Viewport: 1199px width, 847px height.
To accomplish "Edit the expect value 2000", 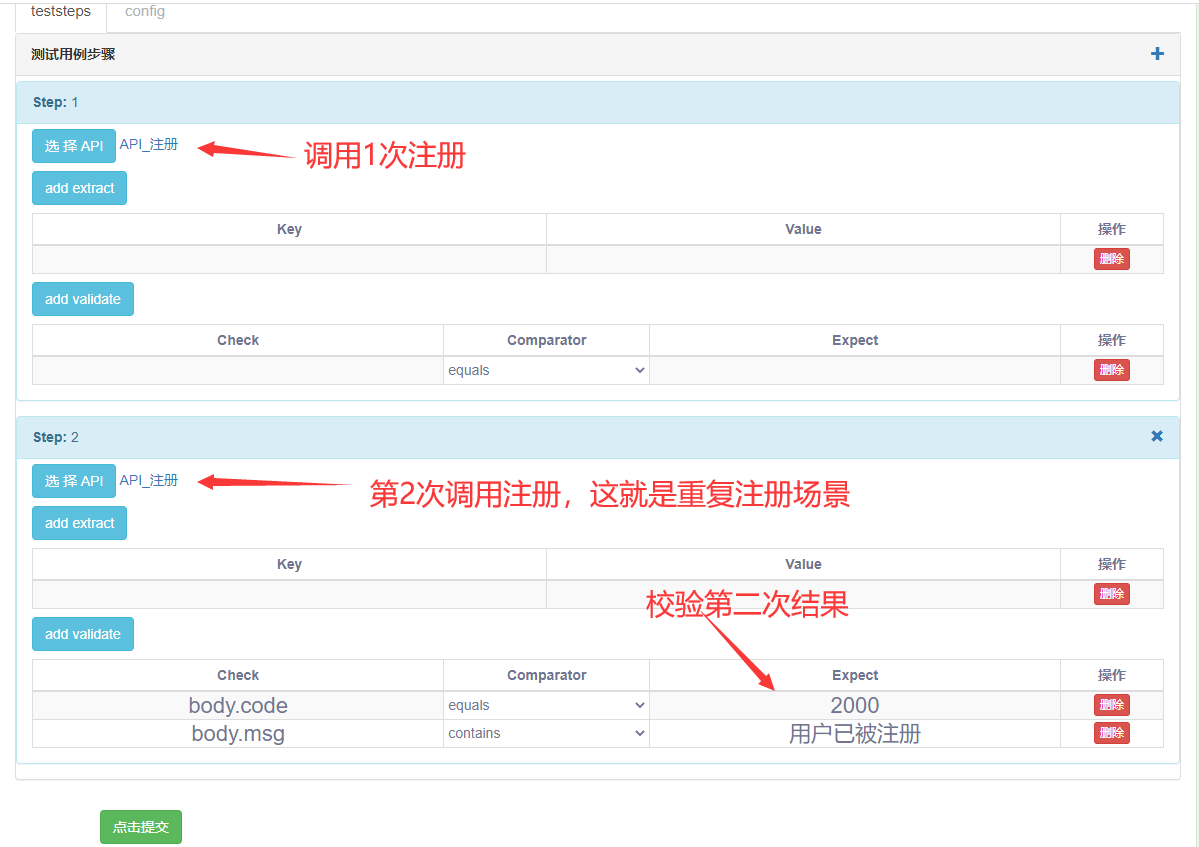I will 855,705.
